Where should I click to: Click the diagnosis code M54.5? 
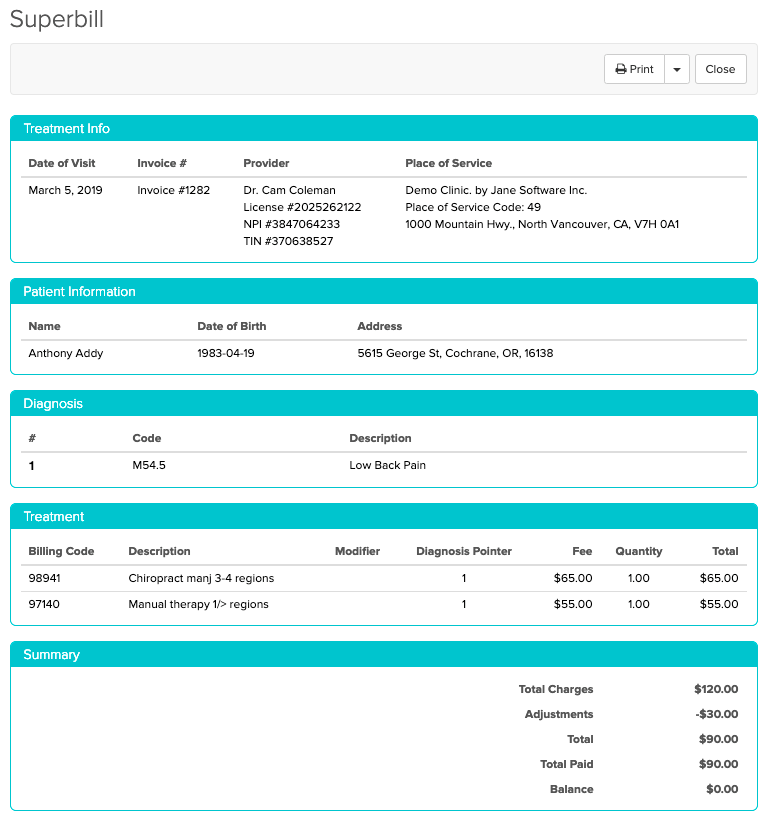click(149, 465)
